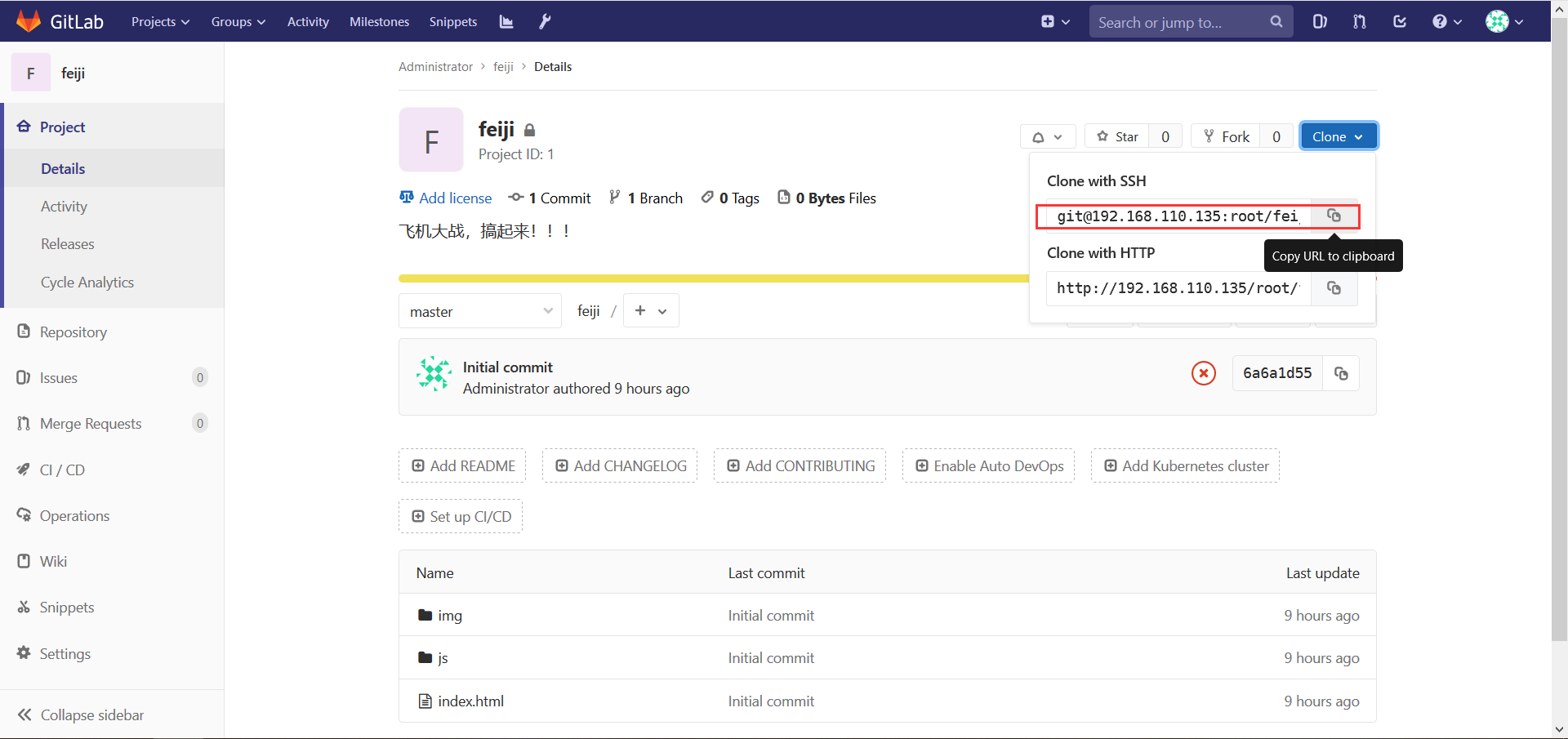This screenshot has height=739, width=1568.
Task: Collapse the sidebar
Action: (113, 715)
